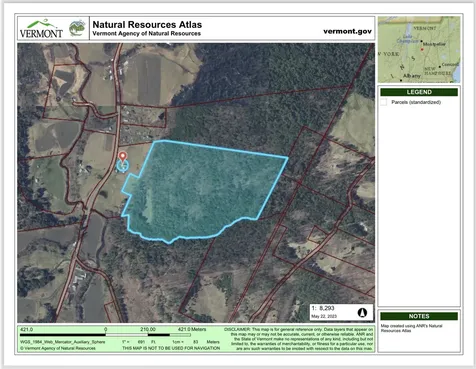Select the NOTES panel header
Screen dimensions: 476x369
coord(419,316)
